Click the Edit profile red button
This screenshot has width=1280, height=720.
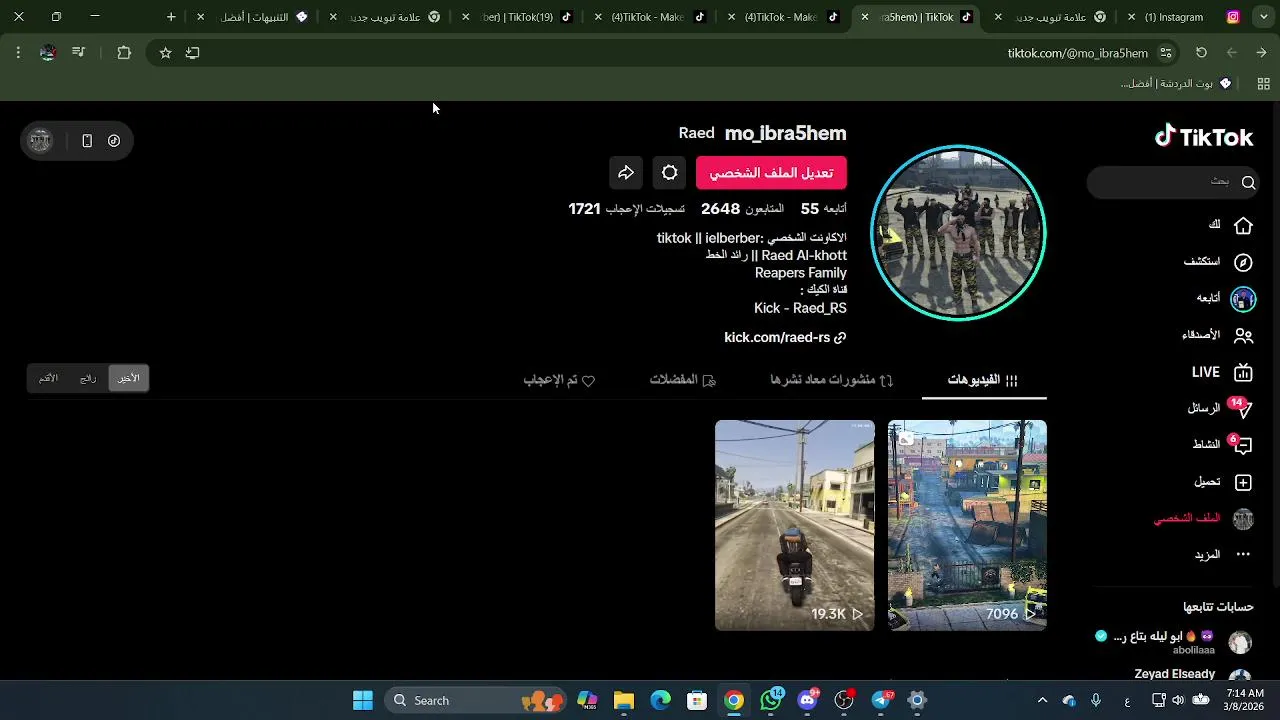(x=771, y=173)
